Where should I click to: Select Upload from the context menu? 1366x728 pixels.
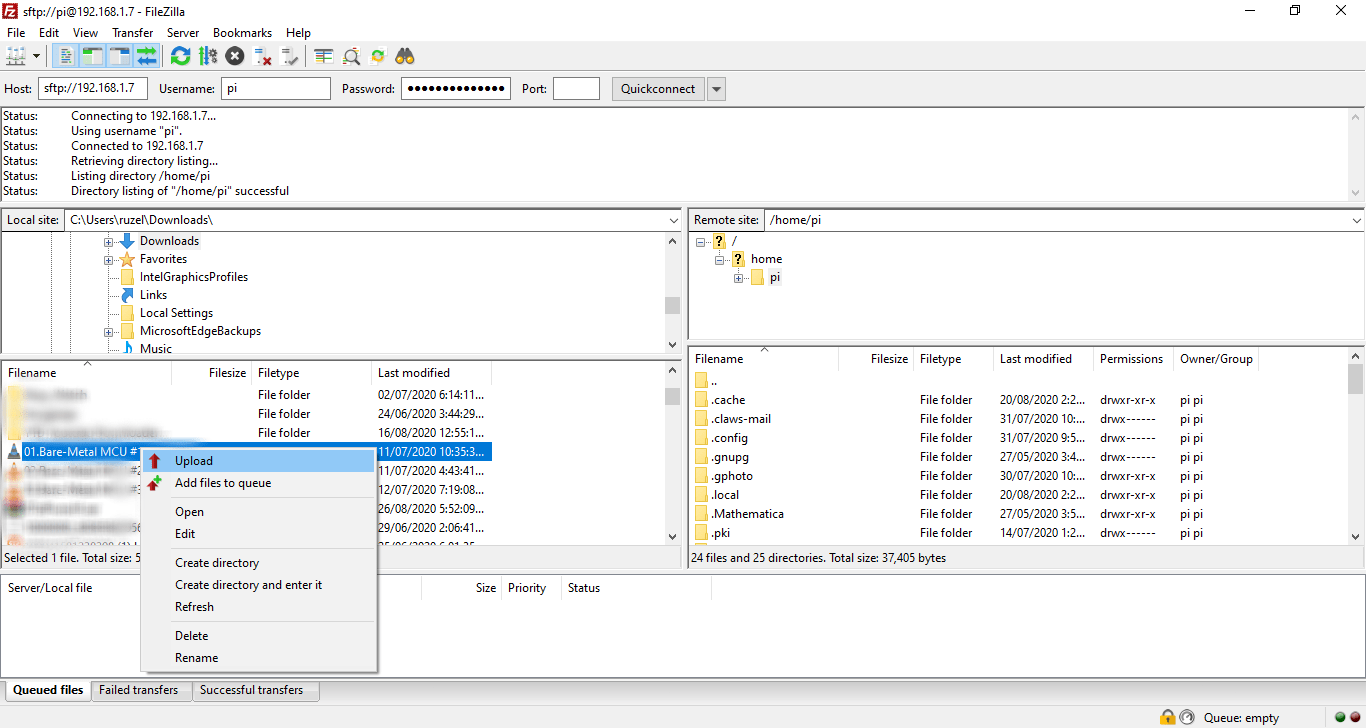point(194,461)
